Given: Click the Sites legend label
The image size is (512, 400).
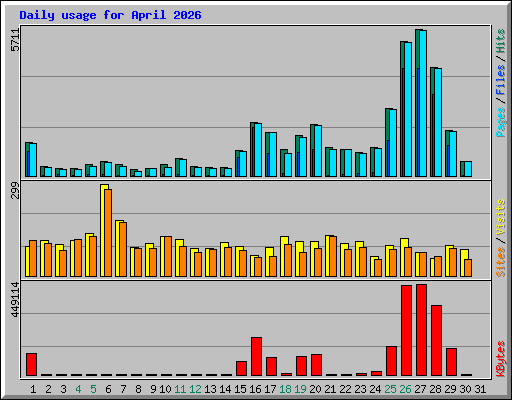Looking at the screenshot, I should click(x=501, y=262).
